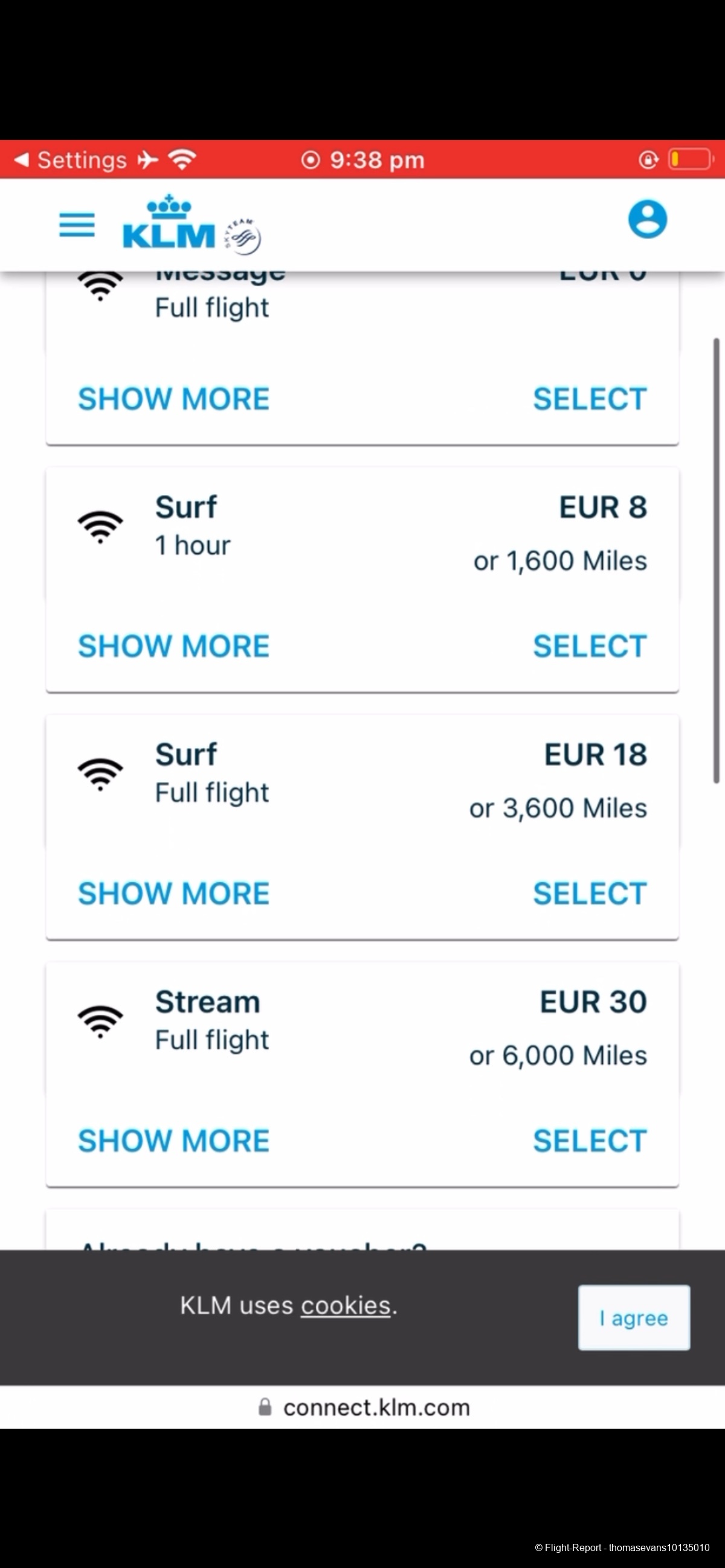The height and width of the screenshot is (1568, 725).
Task: Tap the Wi-Fi icon beside Surf 1 hour
Action: [x=100, y=526]
